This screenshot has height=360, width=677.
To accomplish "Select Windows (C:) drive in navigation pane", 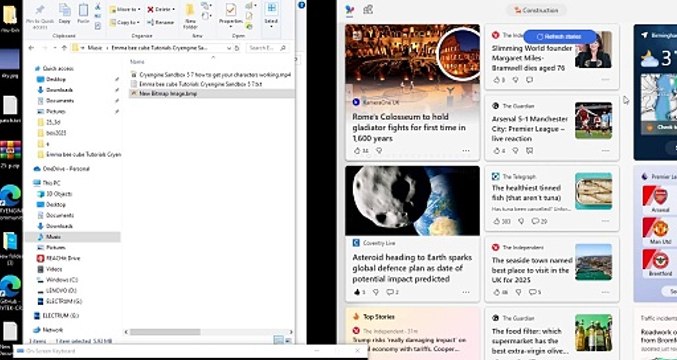I will (61, 280).
